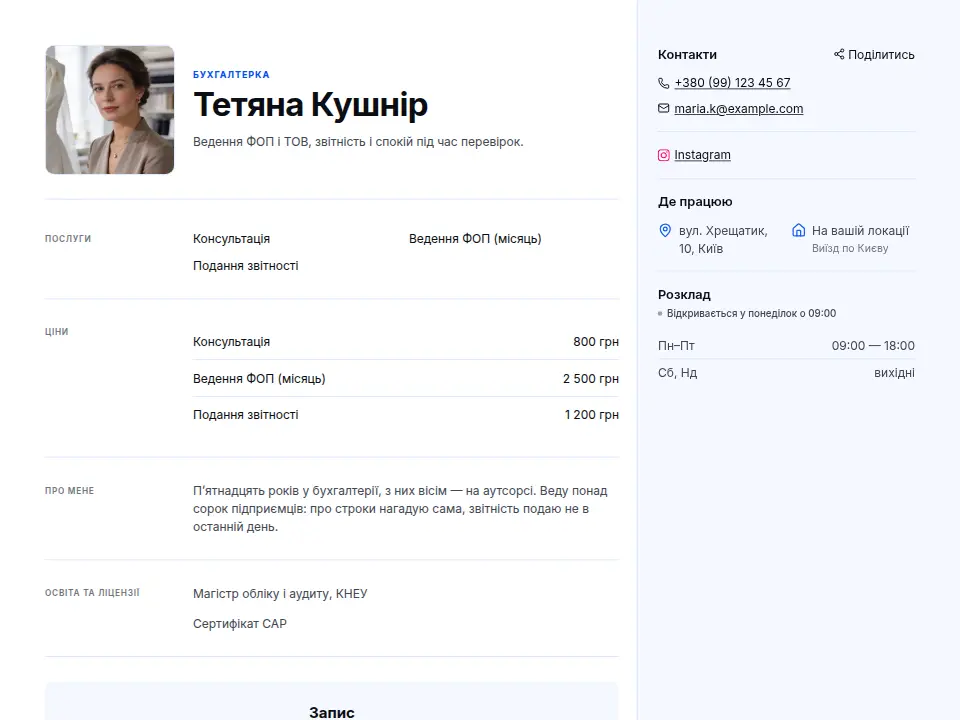Click the Контакти heading
The width and height of the screenshot is (960, 720).
tap(687, 54)
